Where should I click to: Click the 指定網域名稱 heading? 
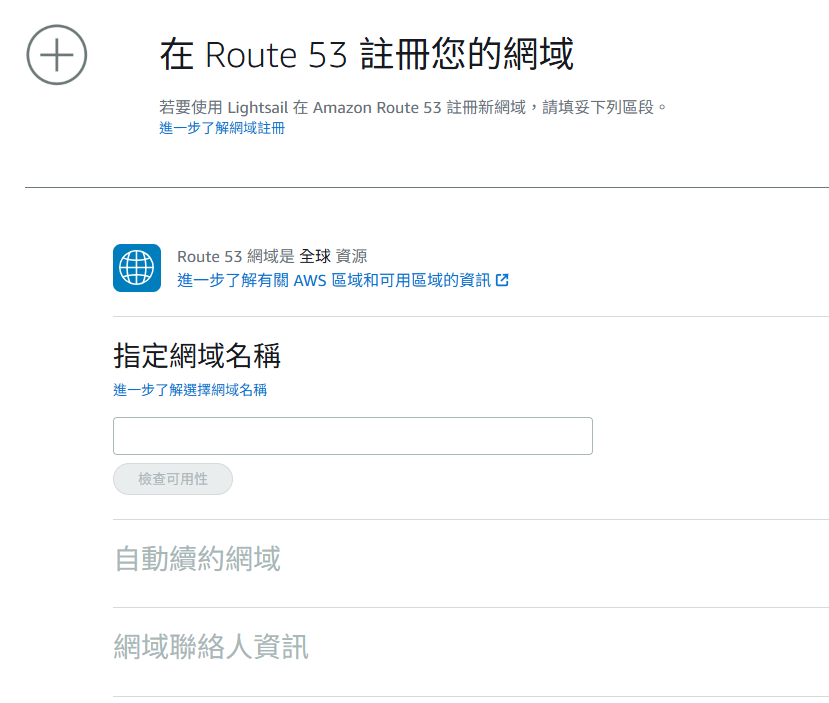[197, 355]
